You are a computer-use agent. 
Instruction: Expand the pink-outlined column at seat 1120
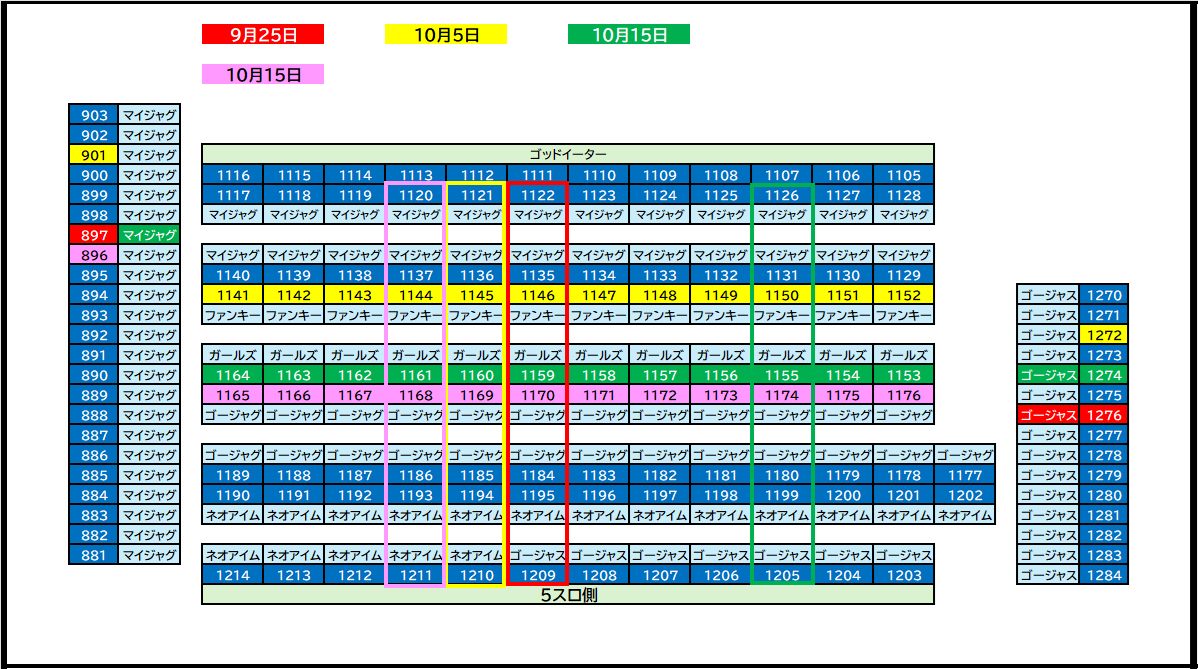coord(414,195)
